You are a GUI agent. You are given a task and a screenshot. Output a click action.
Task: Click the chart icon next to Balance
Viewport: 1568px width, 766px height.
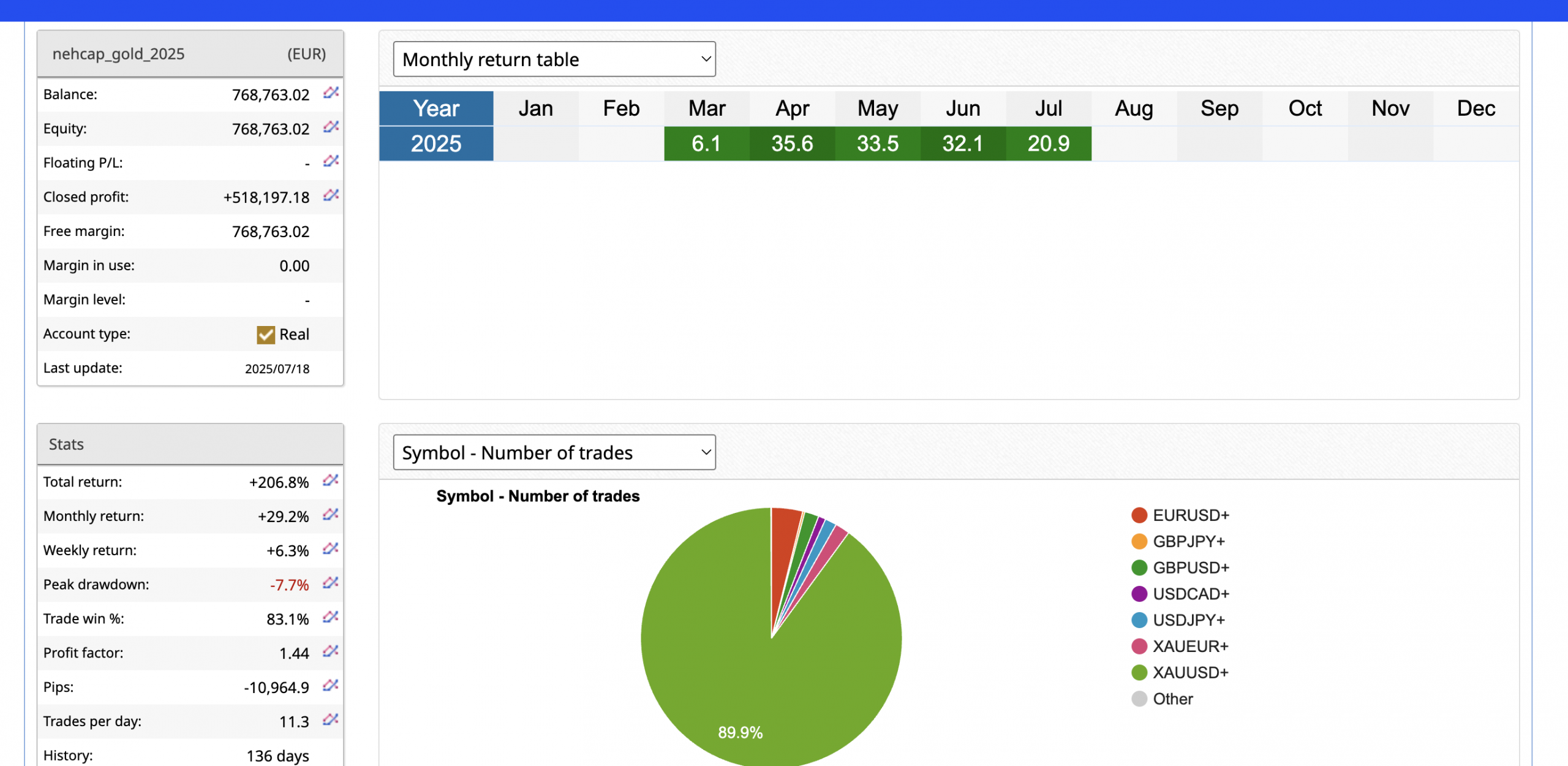(331, 93)
